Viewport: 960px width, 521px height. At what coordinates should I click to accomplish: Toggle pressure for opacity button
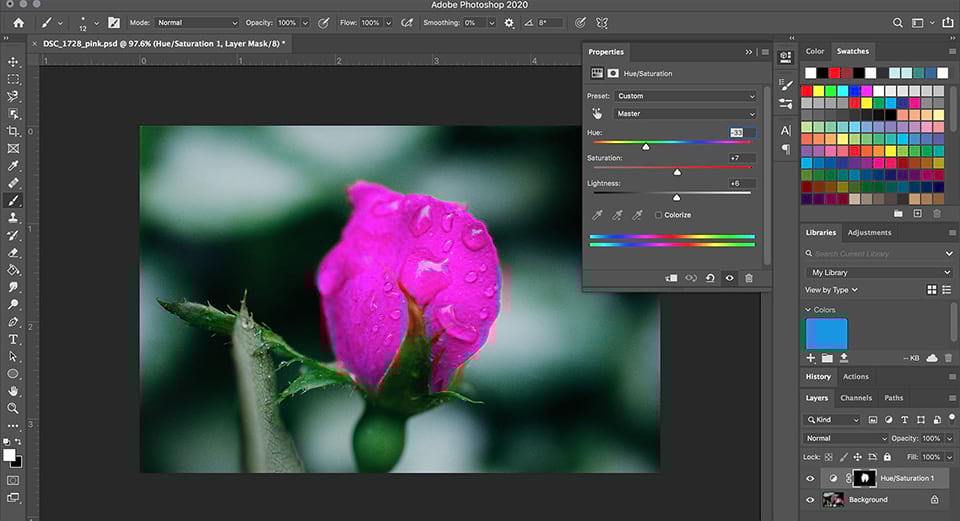coord(323,23)
